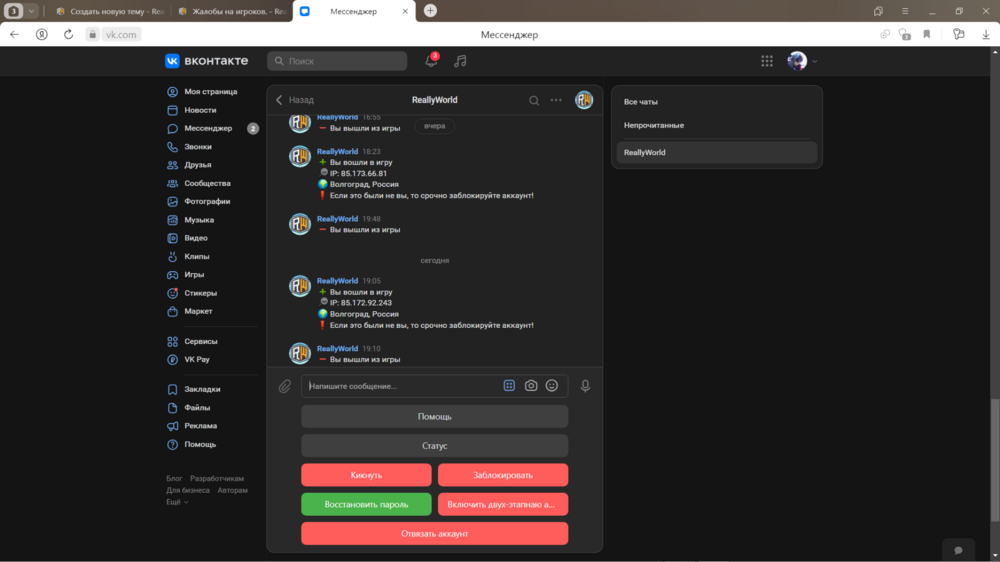Attach a photo with the camera icon
This screenshot has width=1000, height=562.
coord(531,386)
